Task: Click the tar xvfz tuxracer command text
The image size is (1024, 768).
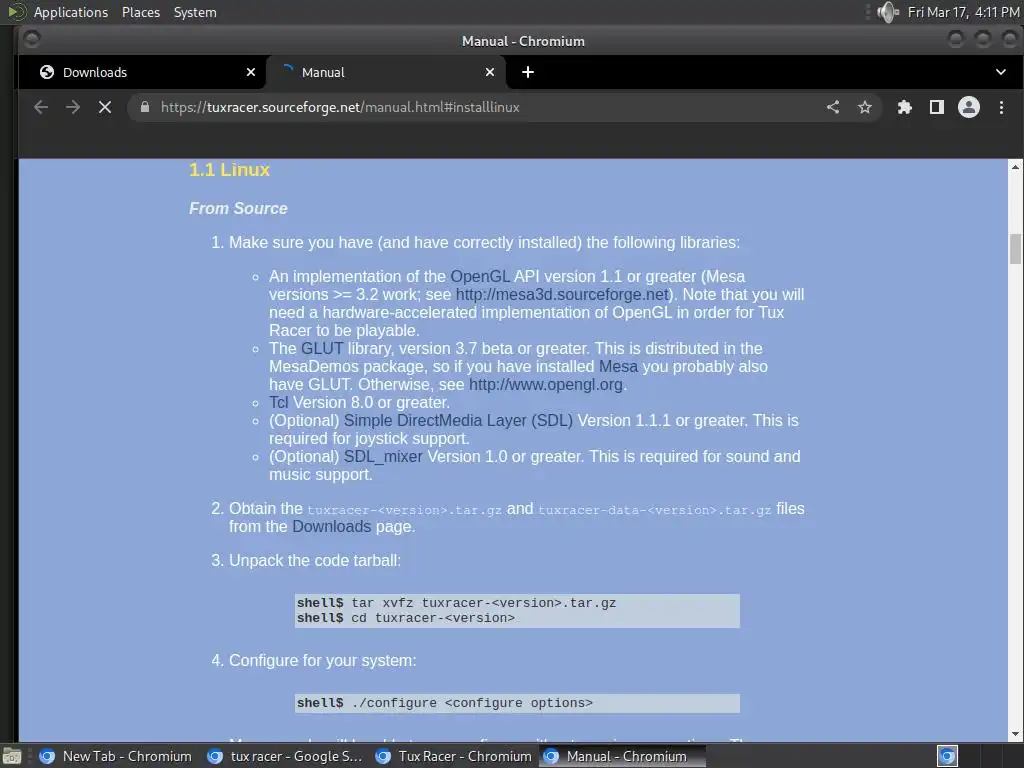Action: (483, 603)
